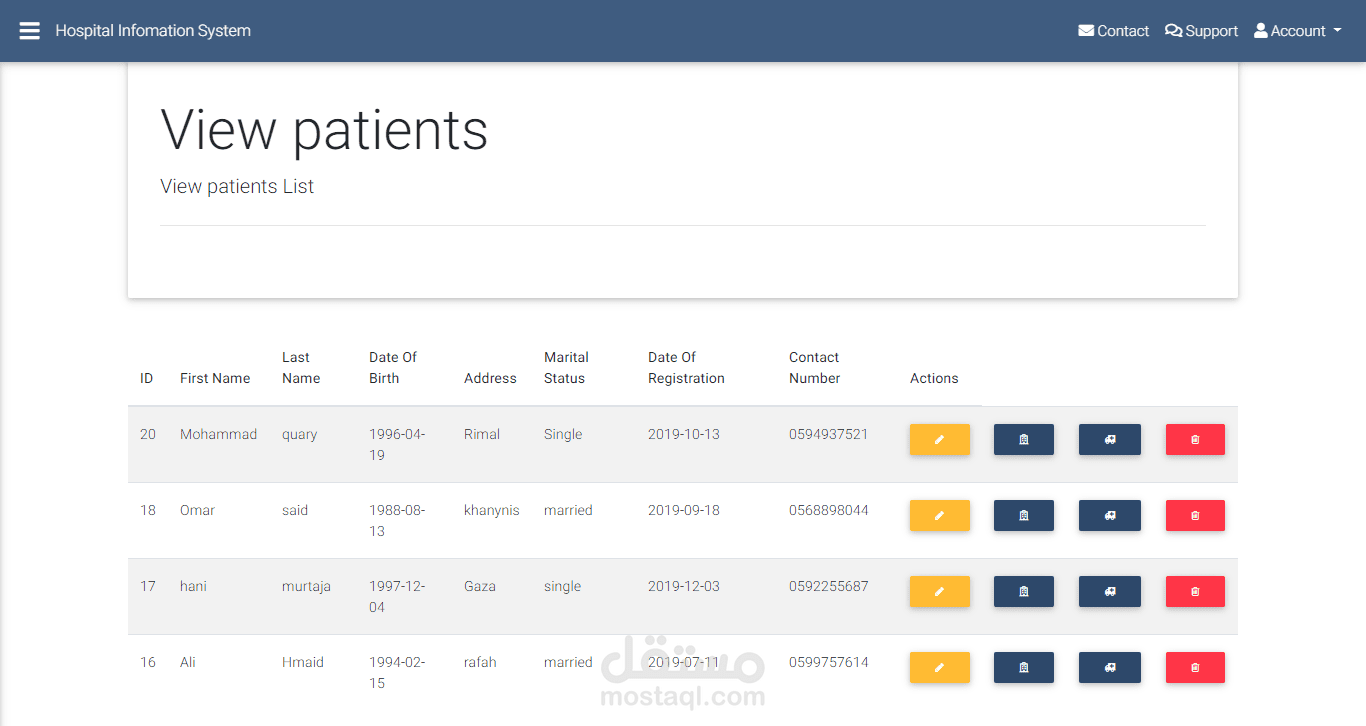The width and height of the screenshot is (1366, 726).
Task: Click the ambulance button for patient Mohammad
Action: (x=1109, y=440)
